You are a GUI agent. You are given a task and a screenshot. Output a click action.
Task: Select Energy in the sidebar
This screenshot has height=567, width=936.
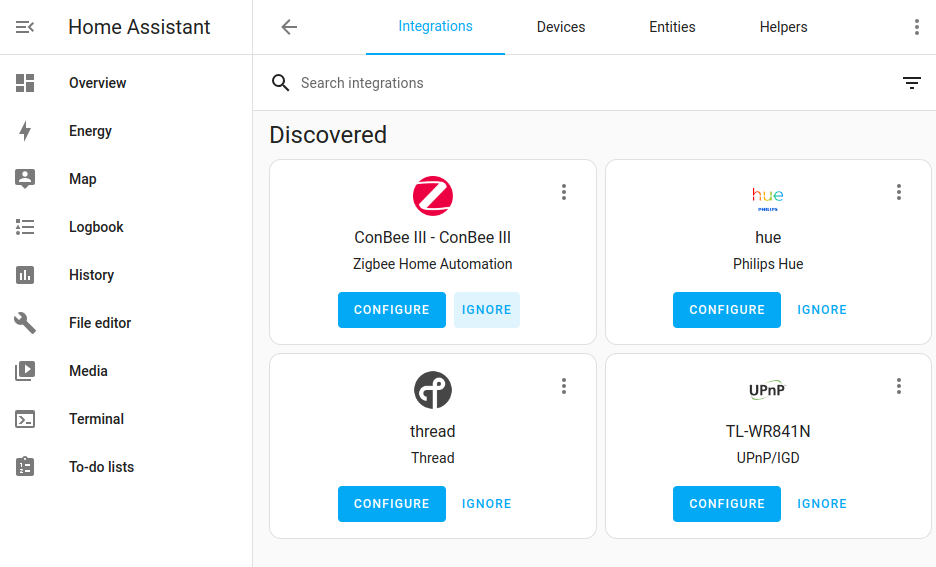126,131
